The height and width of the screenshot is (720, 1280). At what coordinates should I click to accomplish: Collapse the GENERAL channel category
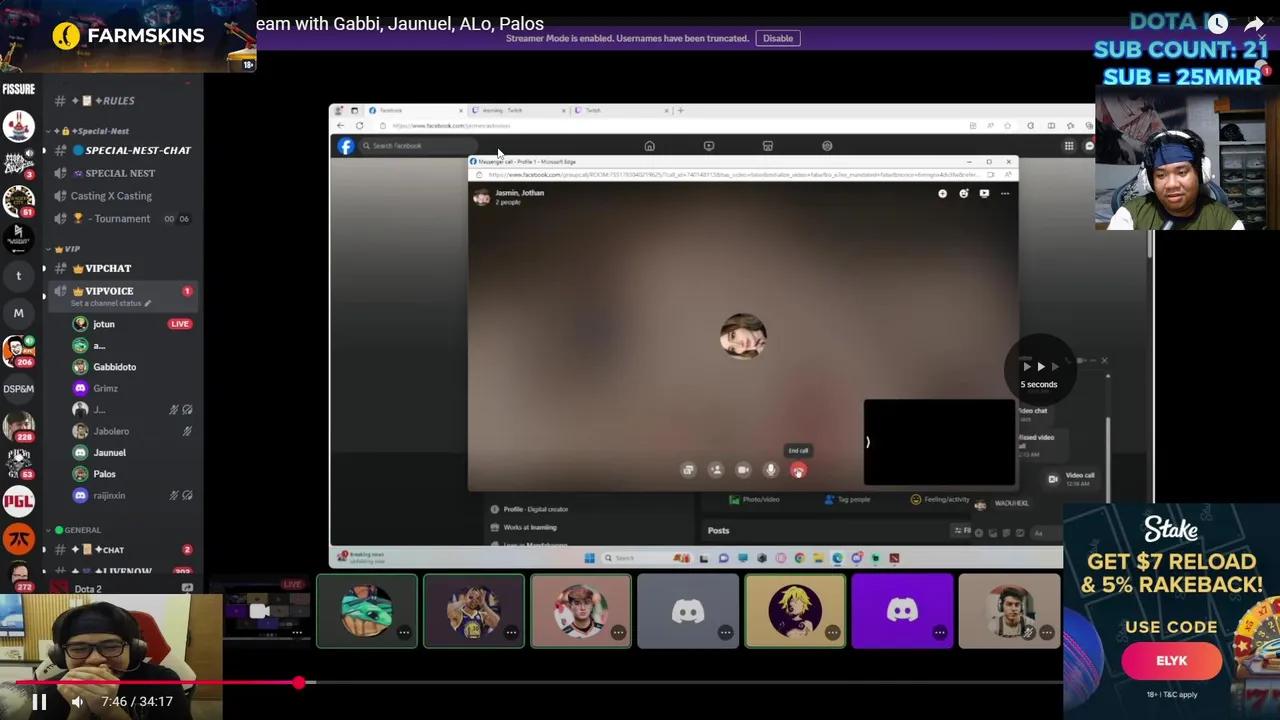point(80,530)
